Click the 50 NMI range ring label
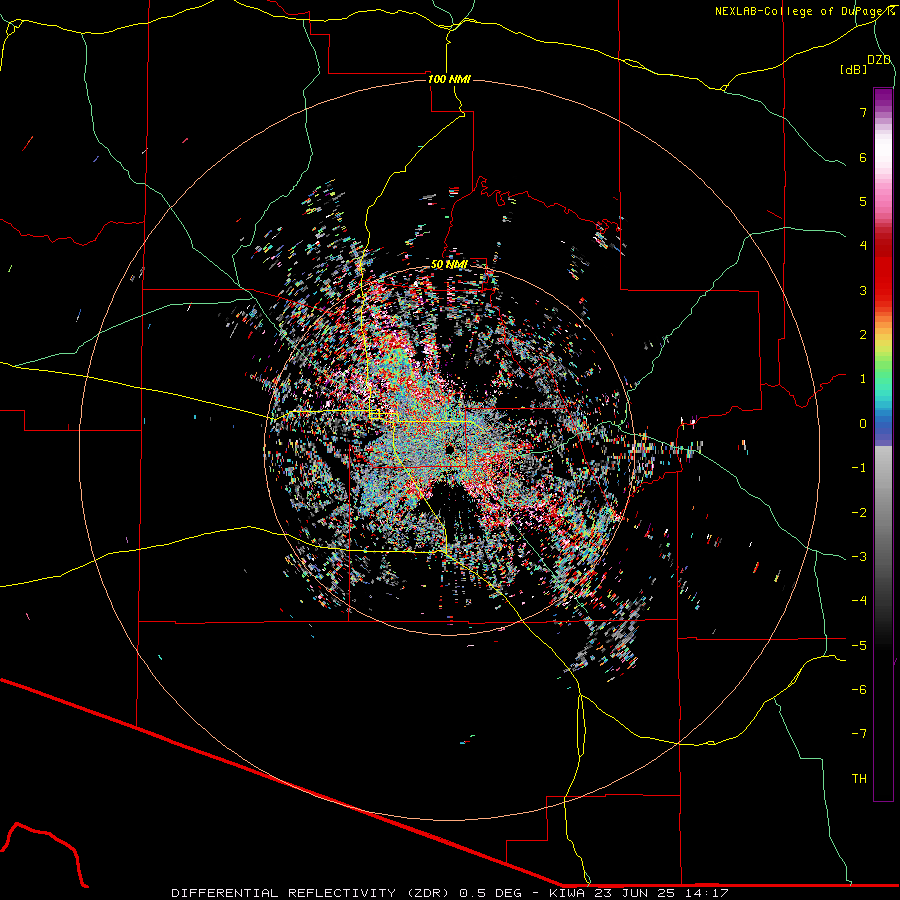The height and width of the screenshot is (900, 900). [449, 264]
